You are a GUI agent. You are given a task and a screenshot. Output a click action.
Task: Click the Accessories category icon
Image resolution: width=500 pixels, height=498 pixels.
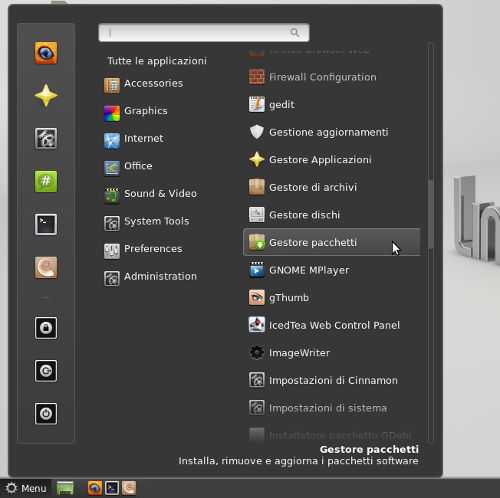tap(112, 85)
